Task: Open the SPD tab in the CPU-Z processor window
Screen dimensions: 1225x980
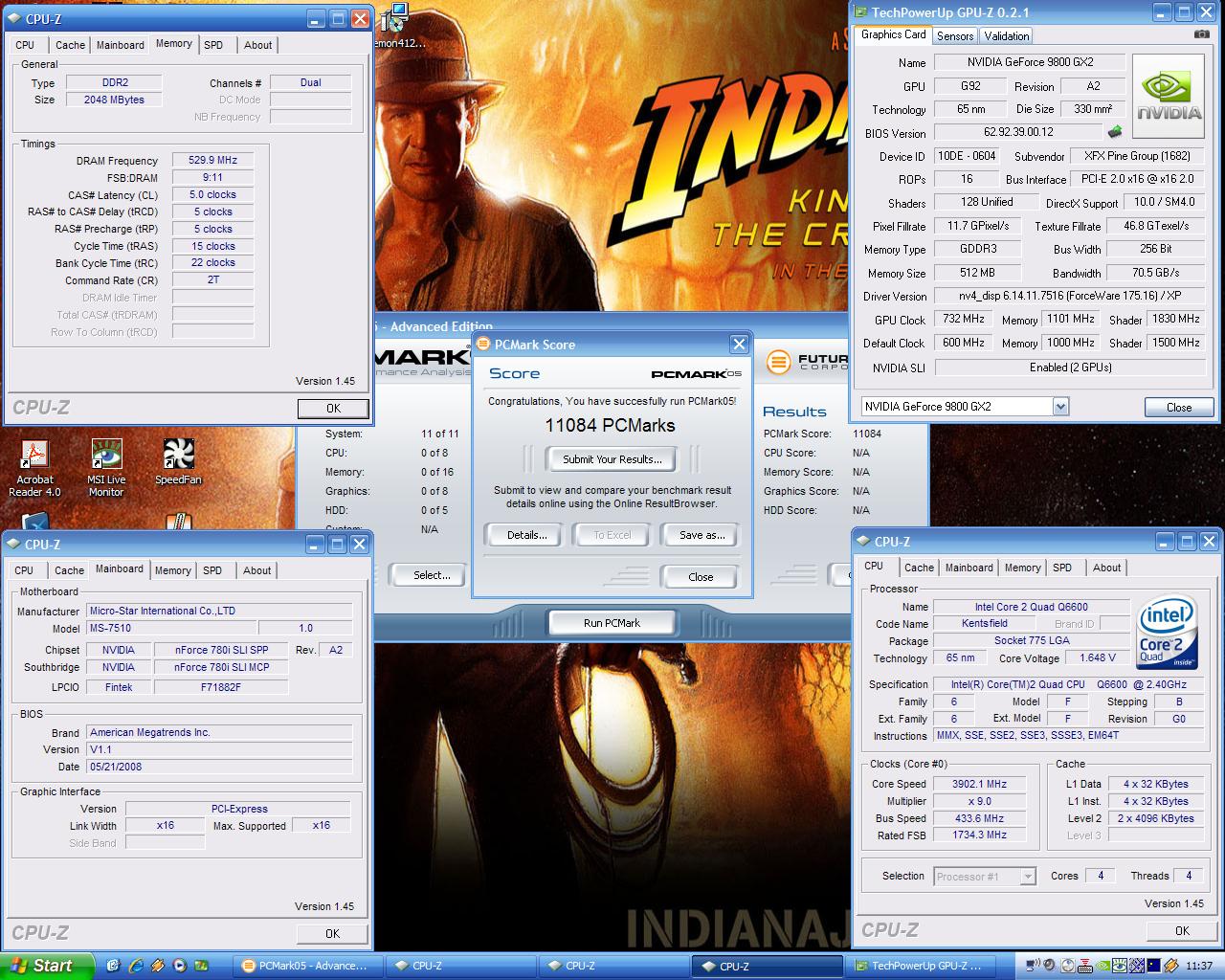Action: click(1062, 568)
